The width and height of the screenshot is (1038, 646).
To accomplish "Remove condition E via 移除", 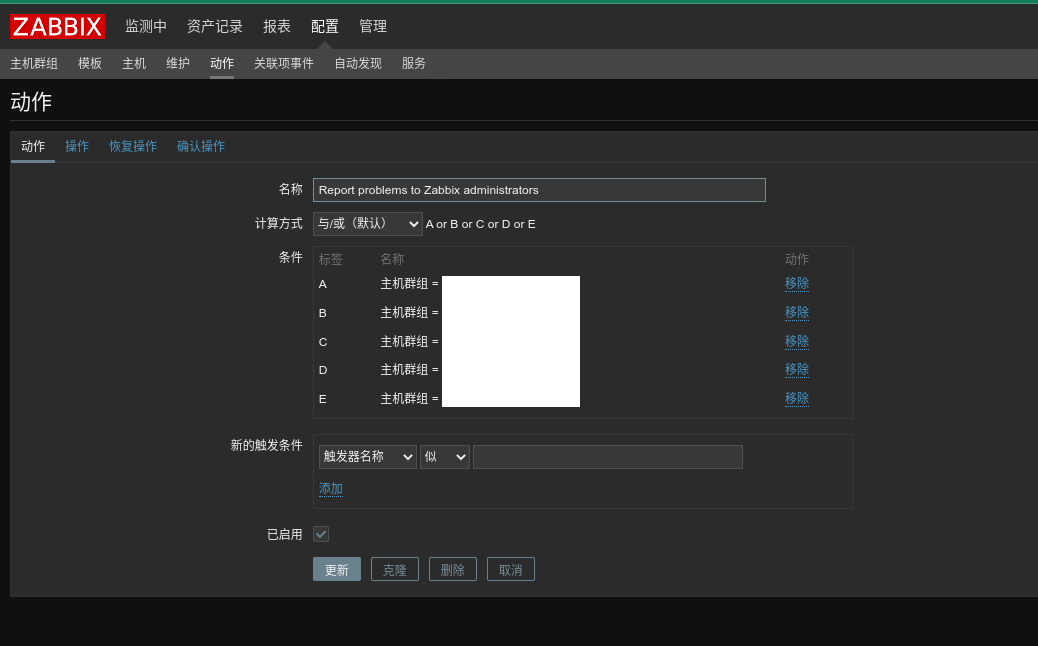I will click(796, 398).
